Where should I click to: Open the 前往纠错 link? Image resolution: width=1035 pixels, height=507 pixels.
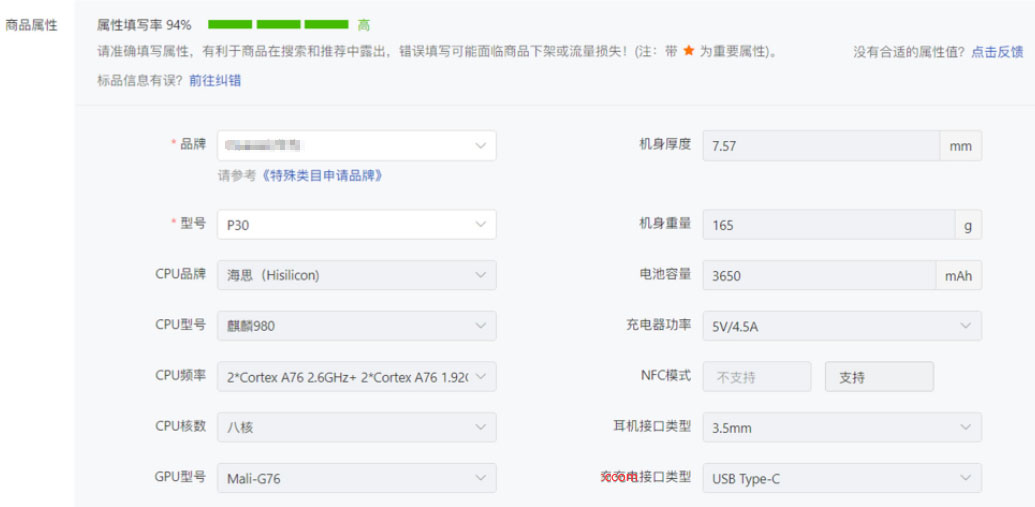pyautogui.click(x=215, y=81)
